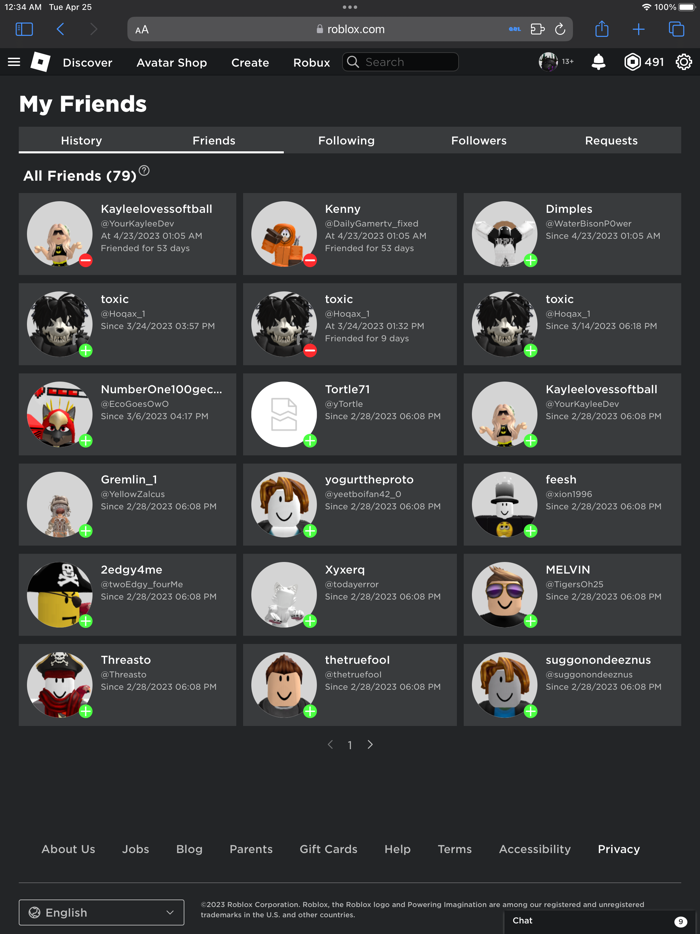
Task: Open the settings gear icon
Action: click(684, 62)
